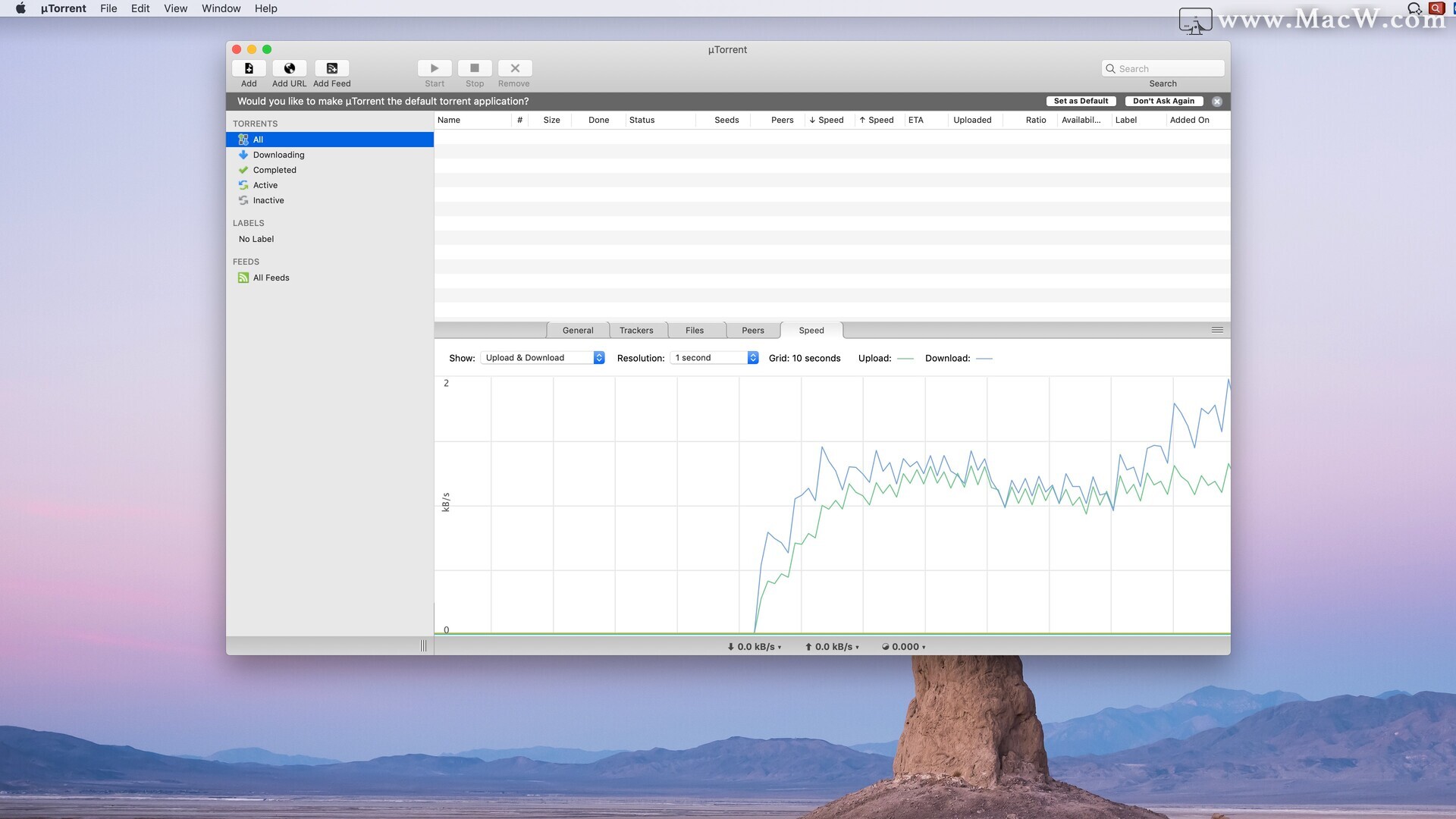Sort by the # column header

(x=520, y=120)
